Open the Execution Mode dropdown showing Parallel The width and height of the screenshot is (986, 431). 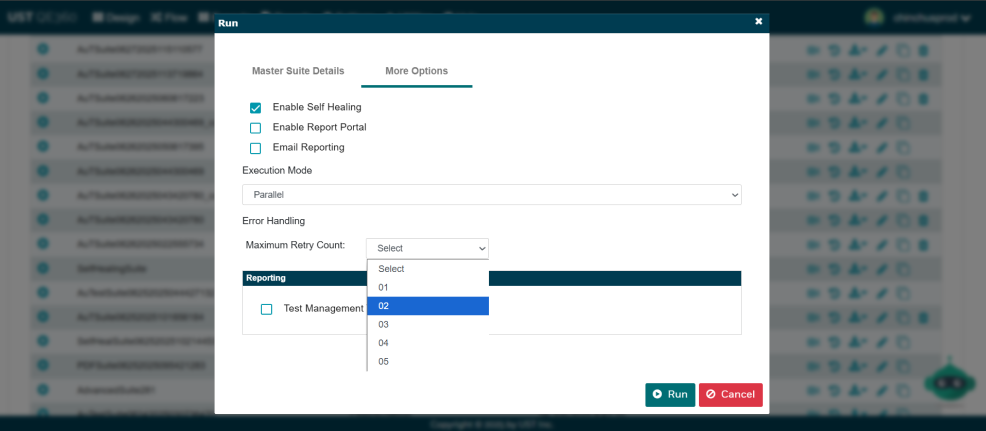[x=491, y=194]
